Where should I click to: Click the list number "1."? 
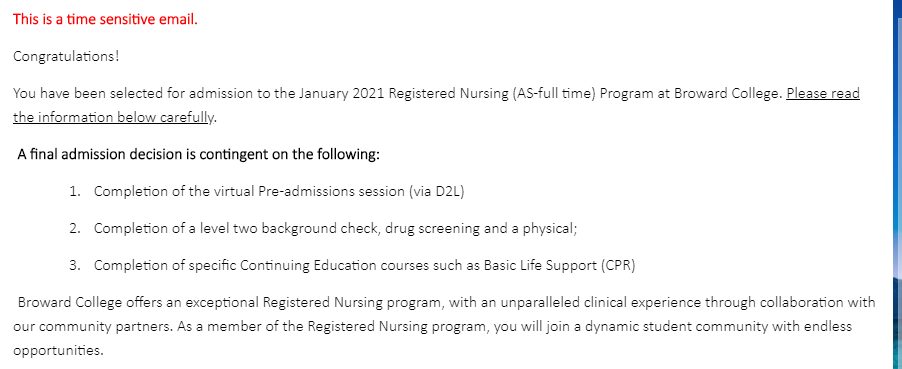(x=75, y=191)
